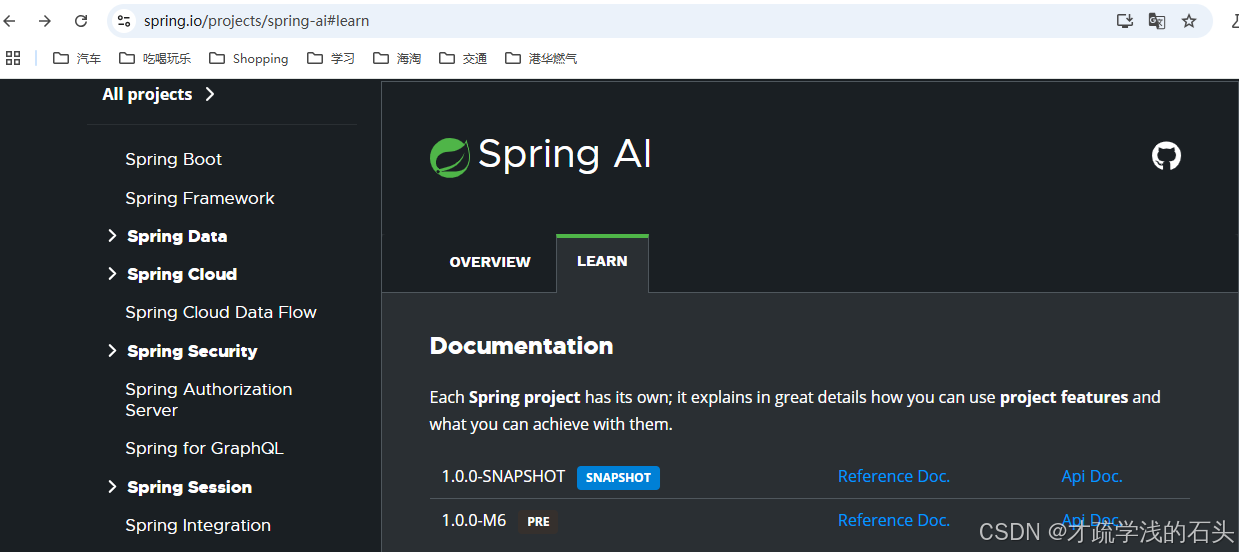Click the PRE badge for 1.0.0-M6
The width and height of the screenshot is (1239, 552).
point(538,521)
